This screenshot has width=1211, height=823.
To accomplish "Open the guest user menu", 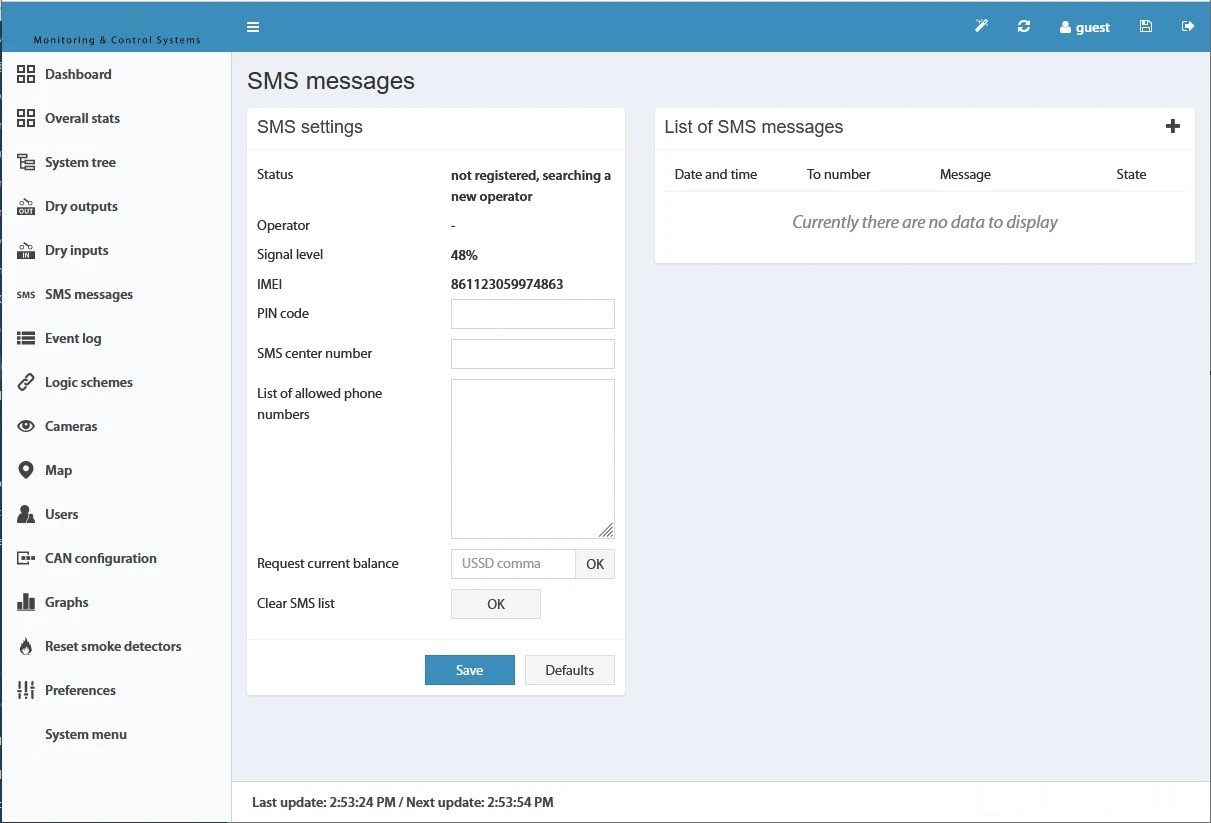I will point(1085,27).
